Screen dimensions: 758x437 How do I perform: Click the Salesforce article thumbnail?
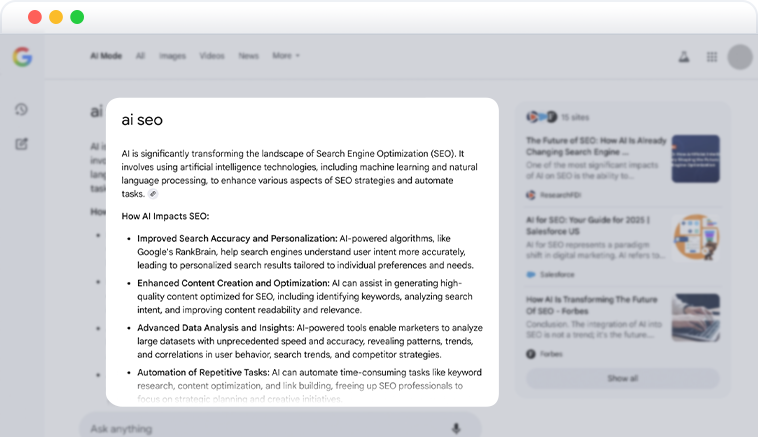[x=696, y=238]
